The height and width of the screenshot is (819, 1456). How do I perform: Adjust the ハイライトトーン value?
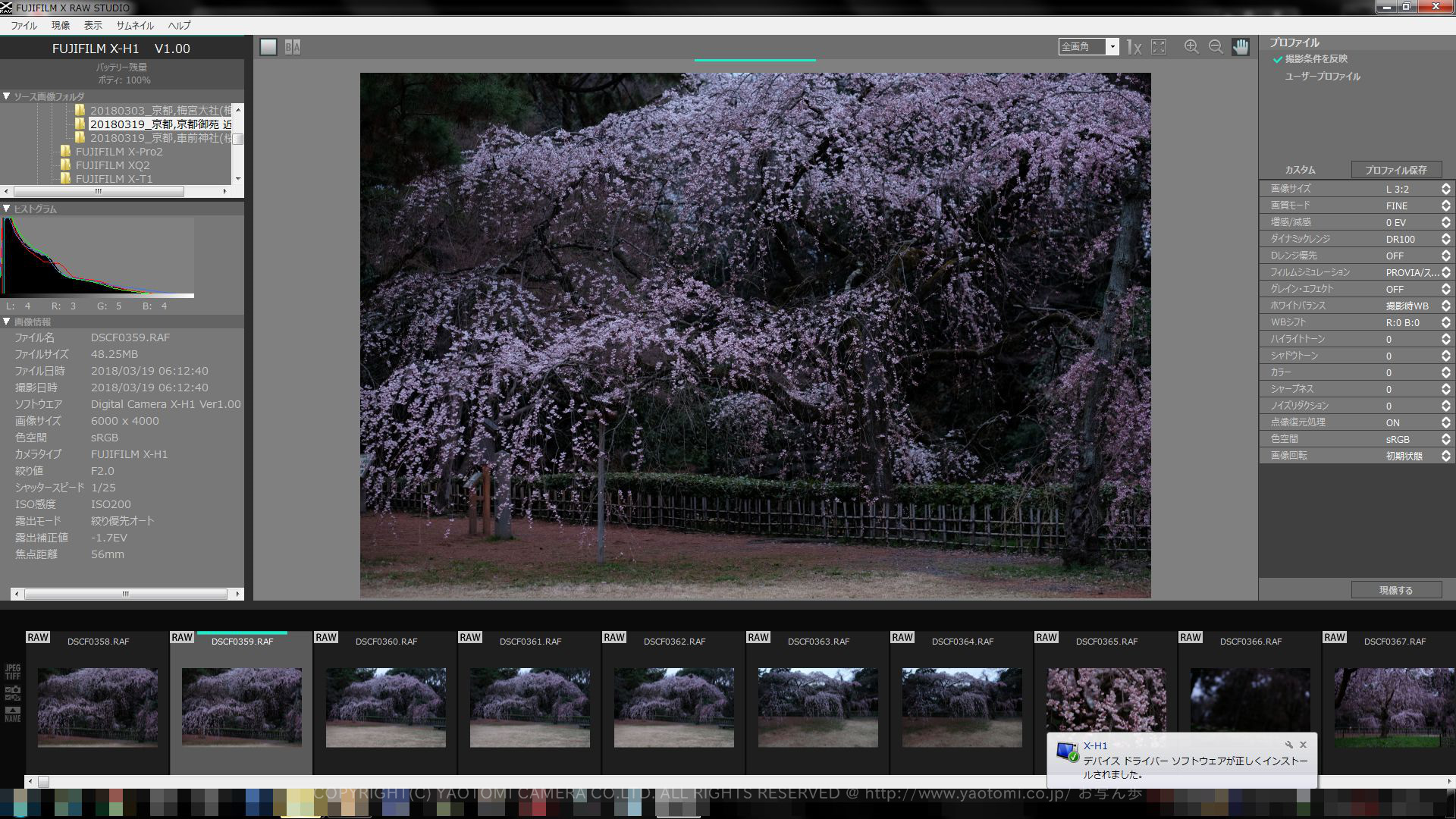(1357, 339)
